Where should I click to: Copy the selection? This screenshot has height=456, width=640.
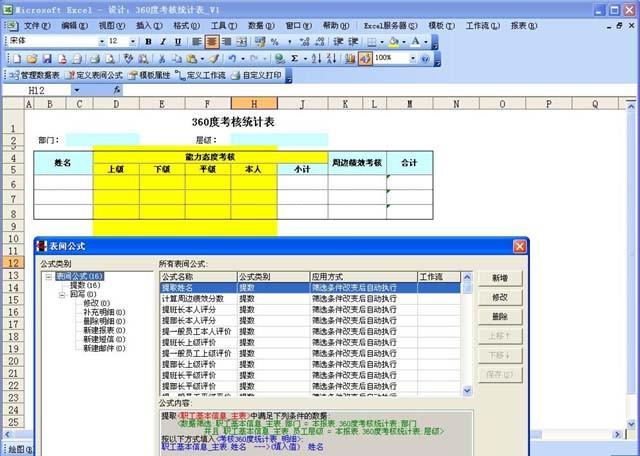176,59
